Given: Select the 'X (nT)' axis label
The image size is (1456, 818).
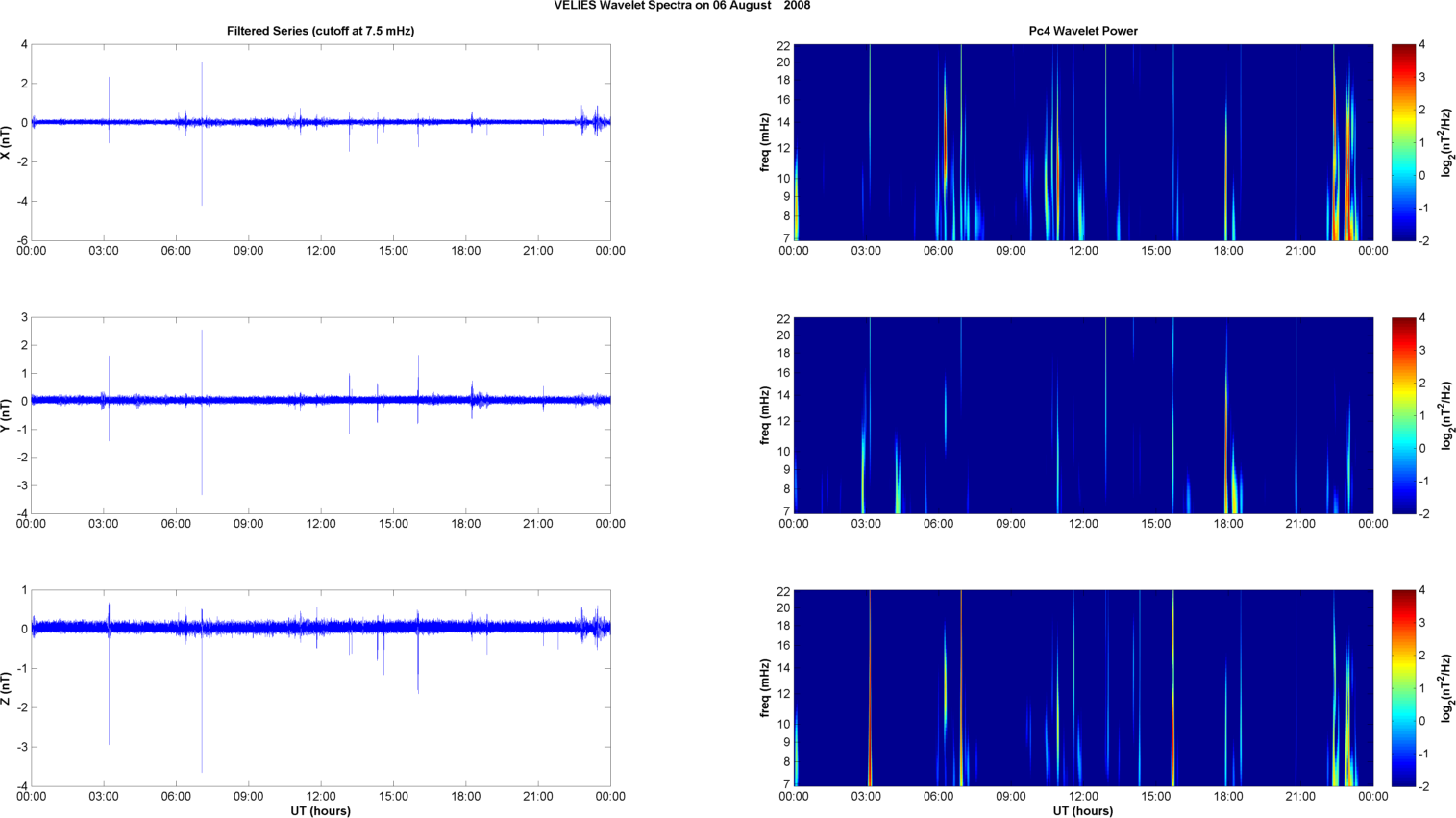Looking at the screenshot, I should pos(6,142).
